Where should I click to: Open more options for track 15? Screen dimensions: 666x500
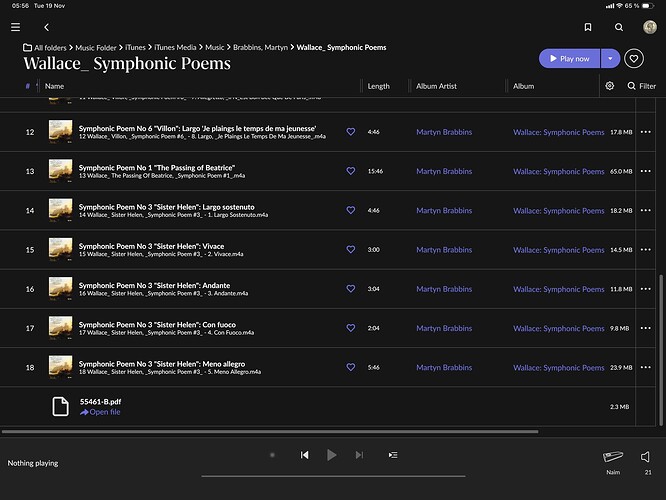tap(646, 249)
